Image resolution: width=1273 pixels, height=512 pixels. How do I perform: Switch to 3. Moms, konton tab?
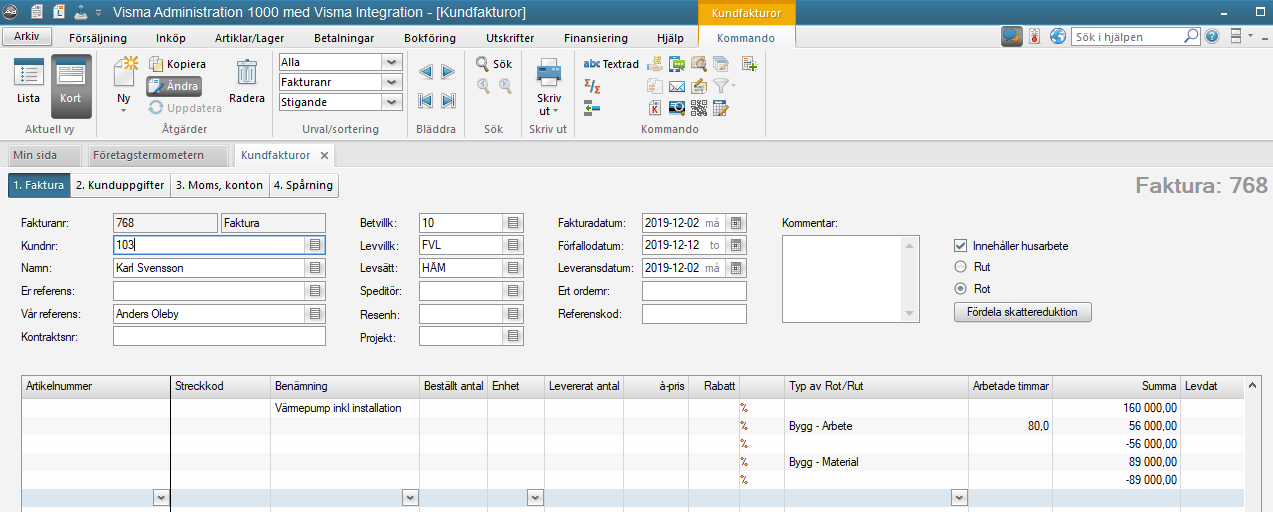click(x=219, y=185)
